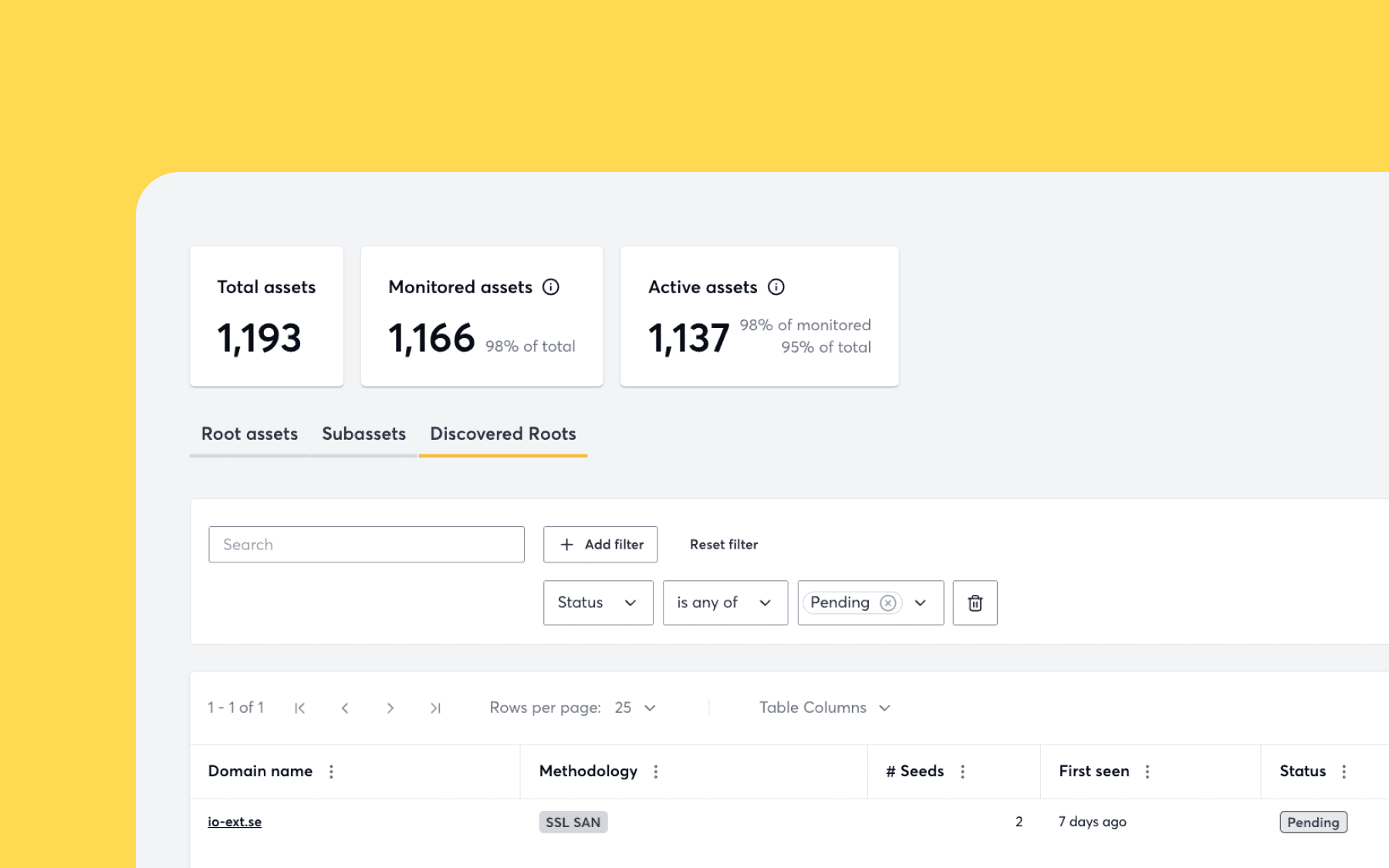Screen dimensions: 1389x868
Task: Click the Monitored assets info icon
Action: [550, 287]
